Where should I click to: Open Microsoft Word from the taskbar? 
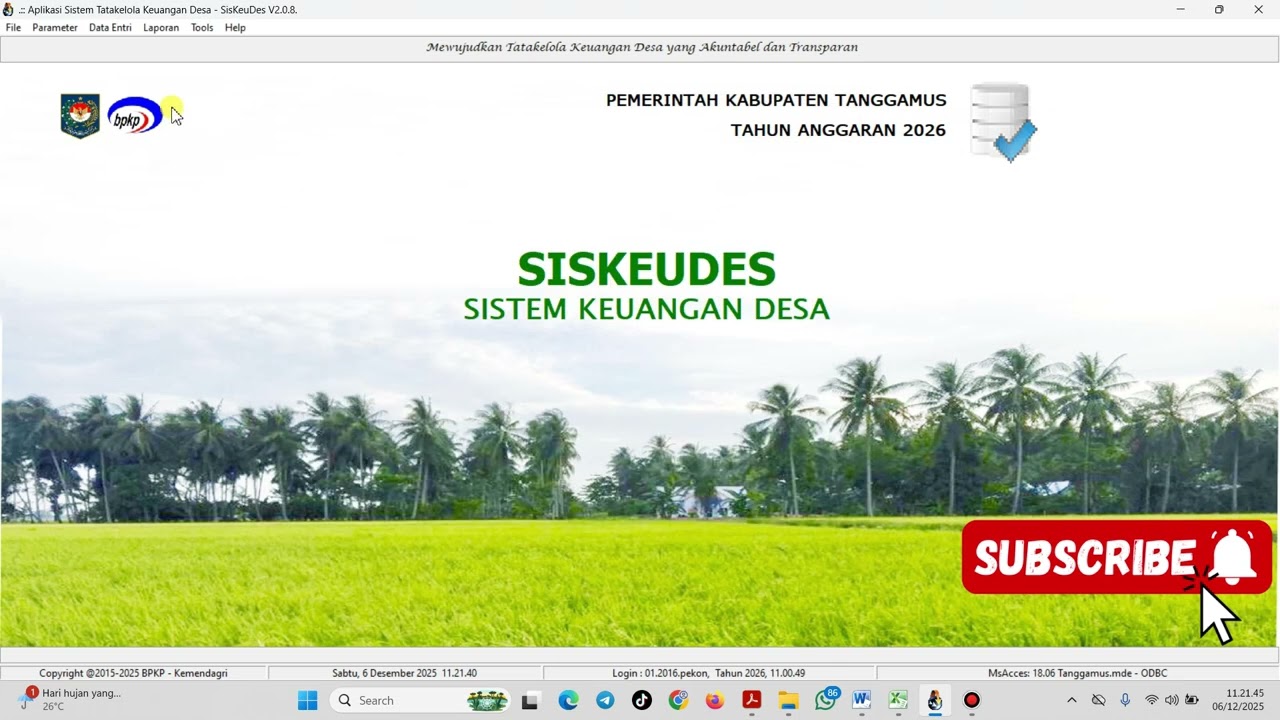(862, 700)
